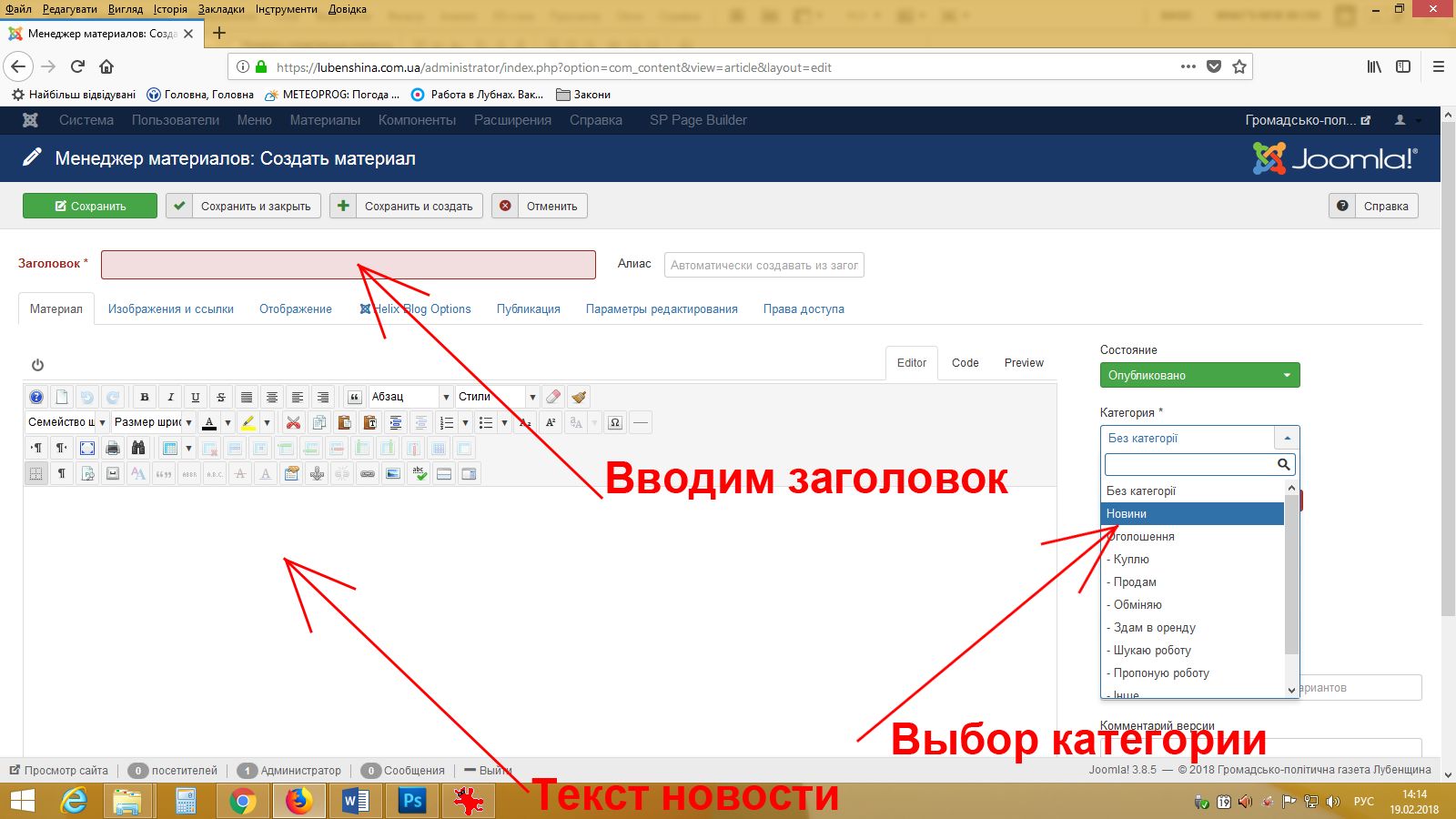1456x819 pixels.
Task: Cut the selection with the scissors icon
Action: 293,422
